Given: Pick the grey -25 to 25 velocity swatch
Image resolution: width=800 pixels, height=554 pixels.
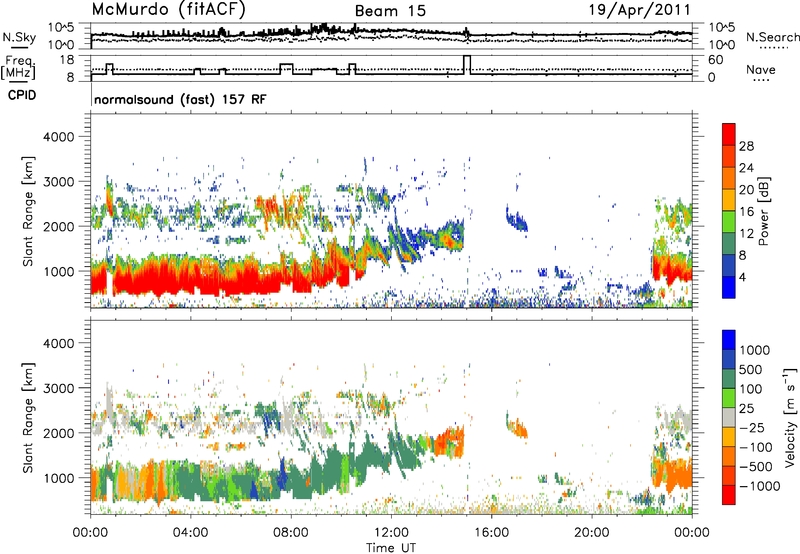Looking at the screenshot, I should [x=729, y=418].
